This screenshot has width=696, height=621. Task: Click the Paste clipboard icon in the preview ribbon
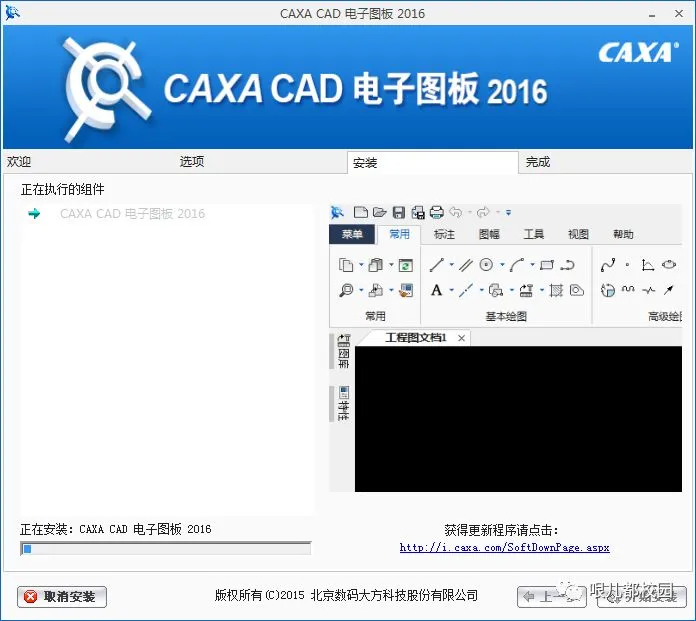point(376,265)
